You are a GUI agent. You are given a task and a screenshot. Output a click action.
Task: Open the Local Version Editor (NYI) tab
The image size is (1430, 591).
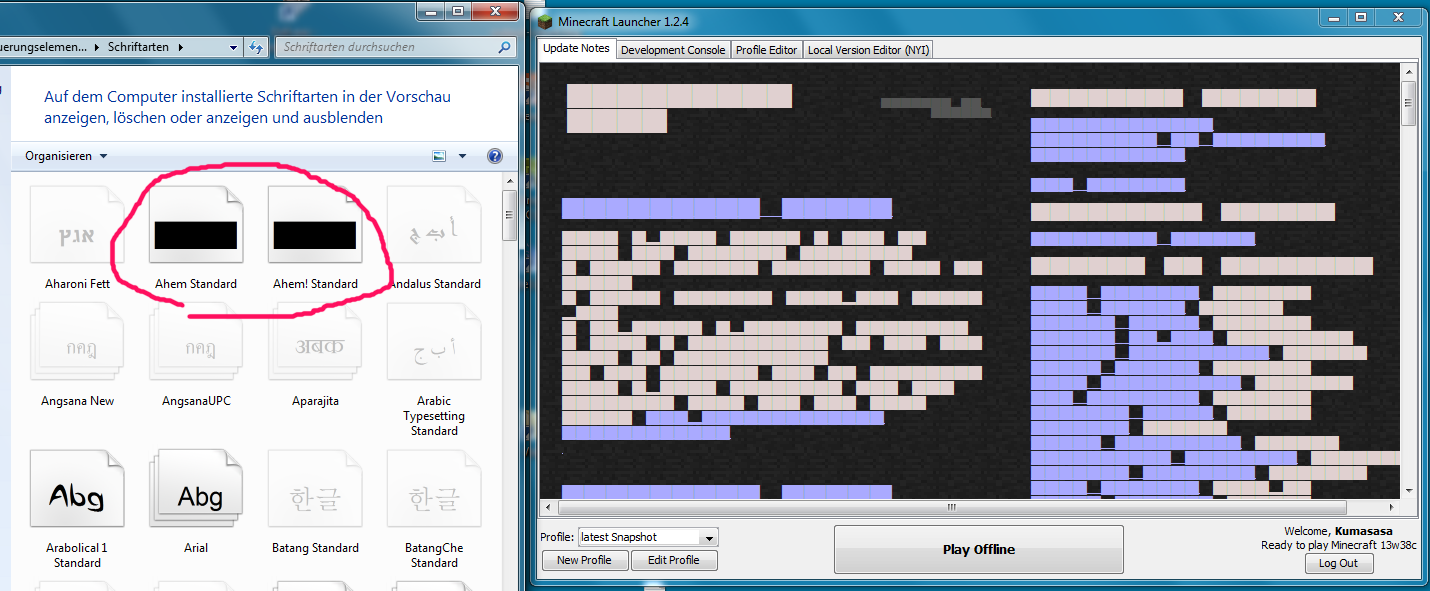click(868, 50)
